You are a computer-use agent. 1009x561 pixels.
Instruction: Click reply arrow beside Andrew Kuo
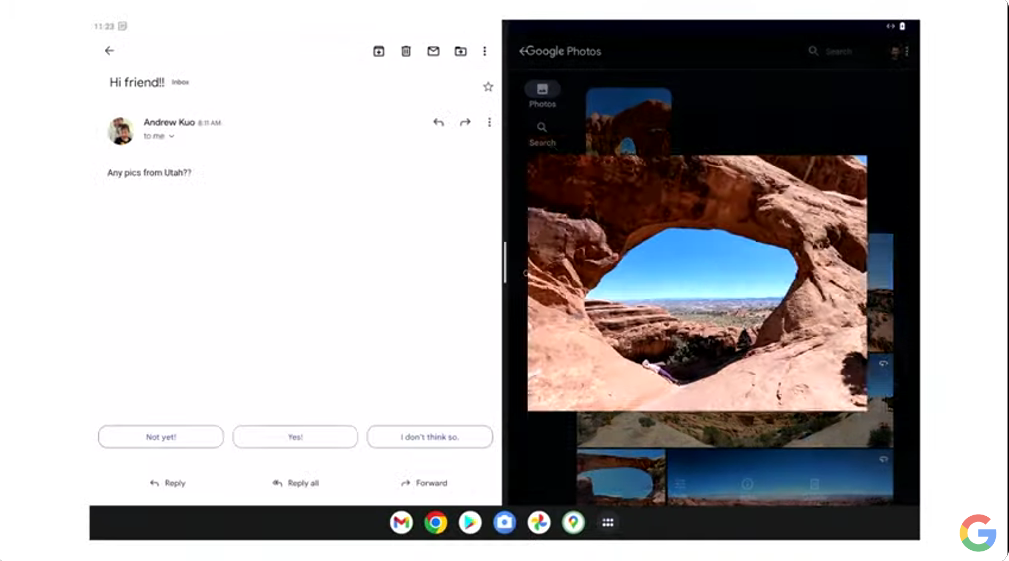438,122
